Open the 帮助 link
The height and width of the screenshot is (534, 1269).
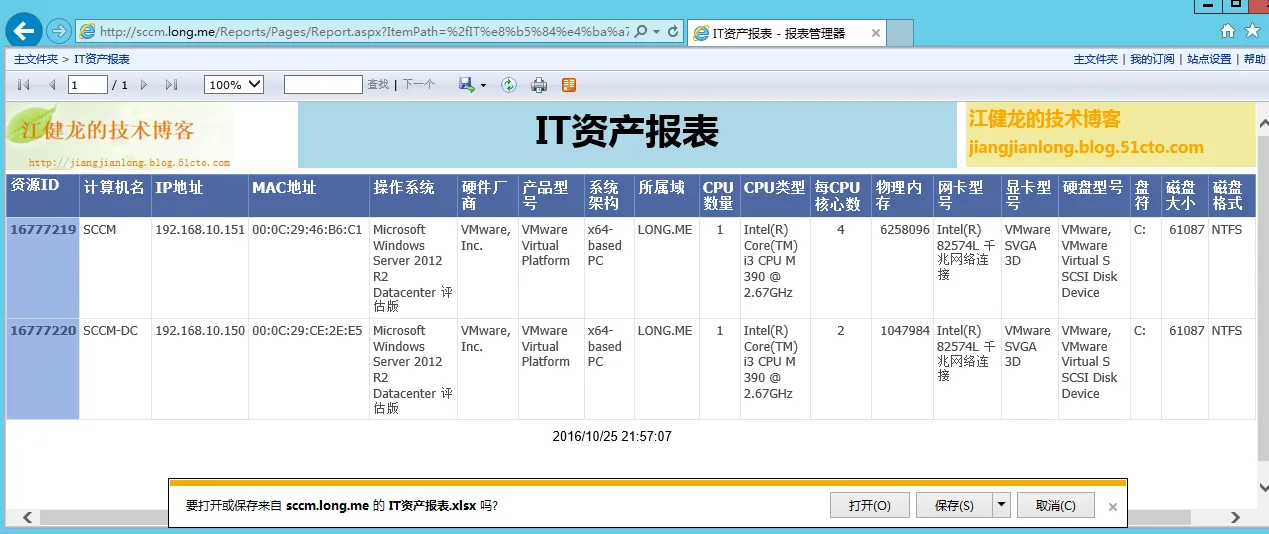(1254, 60)
